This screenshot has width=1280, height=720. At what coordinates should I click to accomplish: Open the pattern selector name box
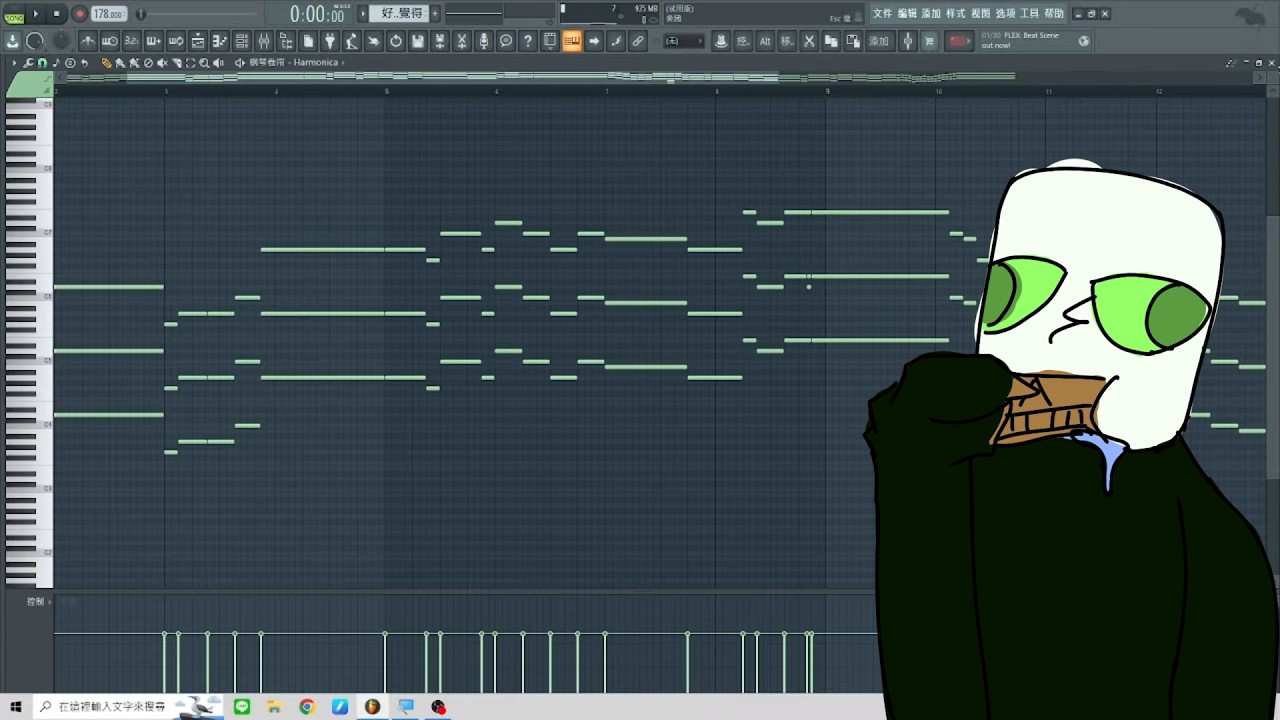pos(401,14)
